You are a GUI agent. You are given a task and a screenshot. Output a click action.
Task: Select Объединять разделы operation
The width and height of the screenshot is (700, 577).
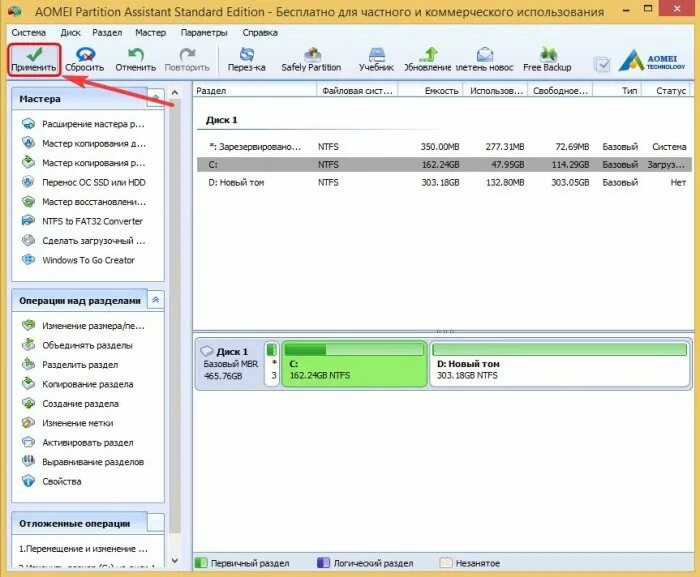click(x=77, y=345)
